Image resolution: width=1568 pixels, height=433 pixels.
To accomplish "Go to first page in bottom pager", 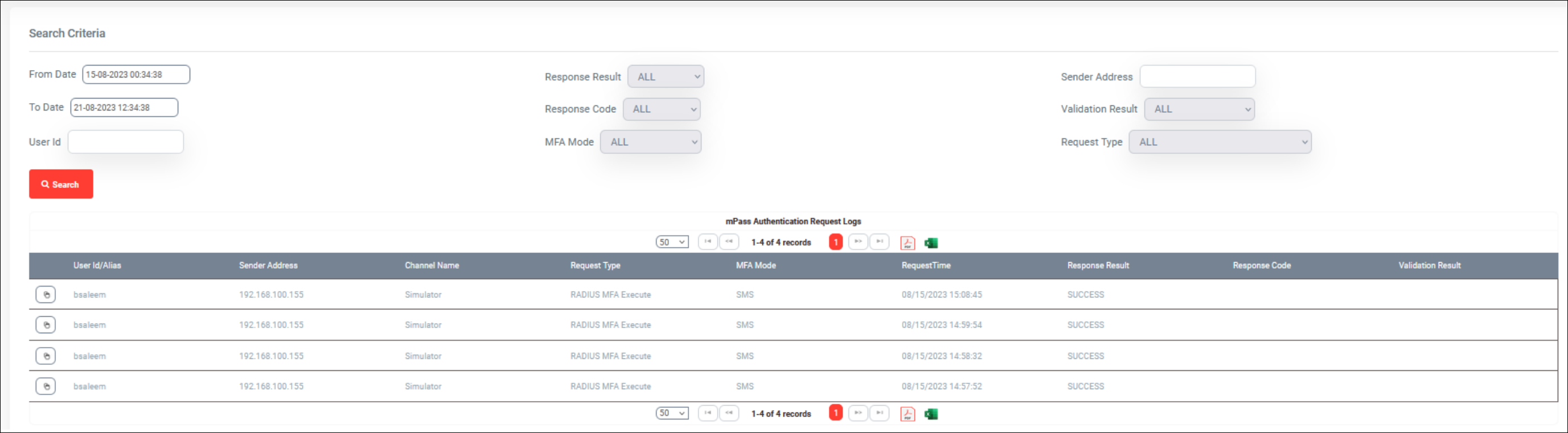I will click(708, 413).
